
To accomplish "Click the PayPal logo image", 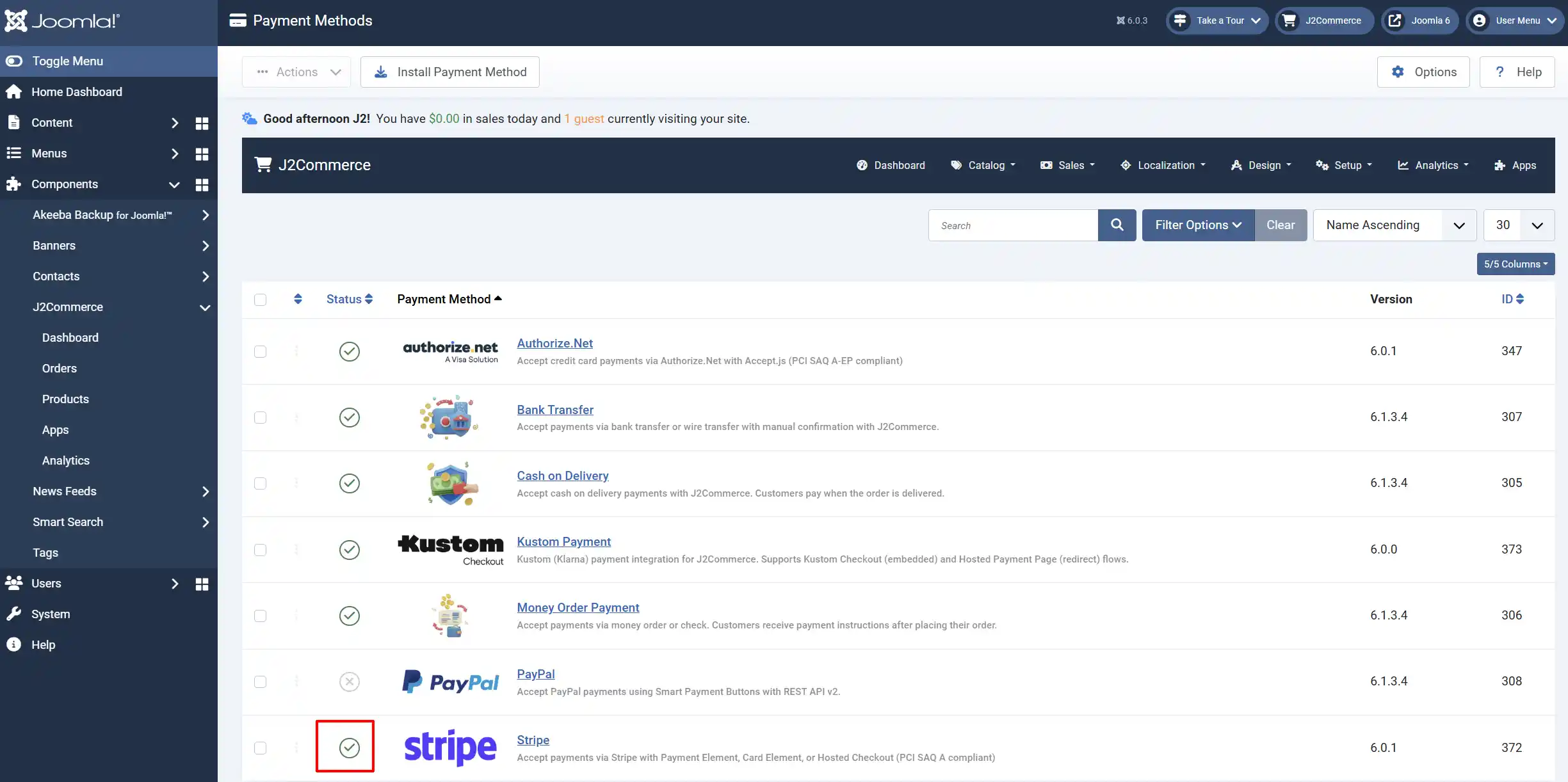I will tap(451, 682).
